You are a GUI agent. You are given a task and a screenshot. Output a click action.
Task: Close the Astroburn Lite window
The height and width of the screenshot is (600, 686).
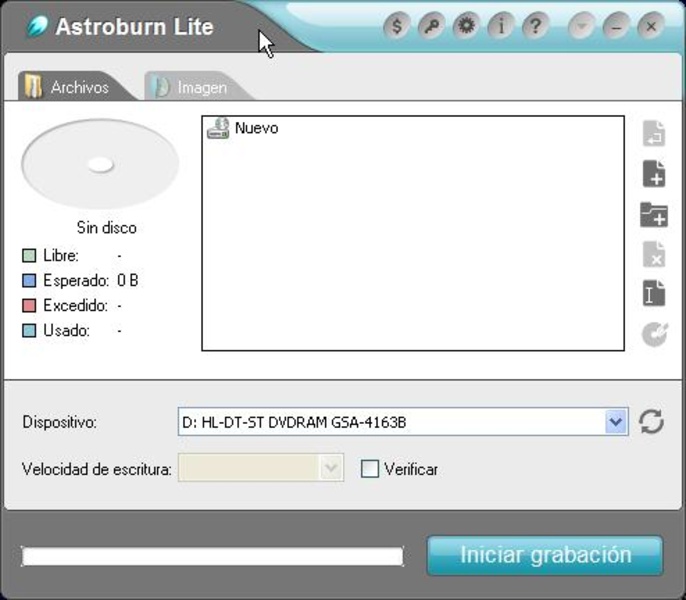click(x=651, y=26)
